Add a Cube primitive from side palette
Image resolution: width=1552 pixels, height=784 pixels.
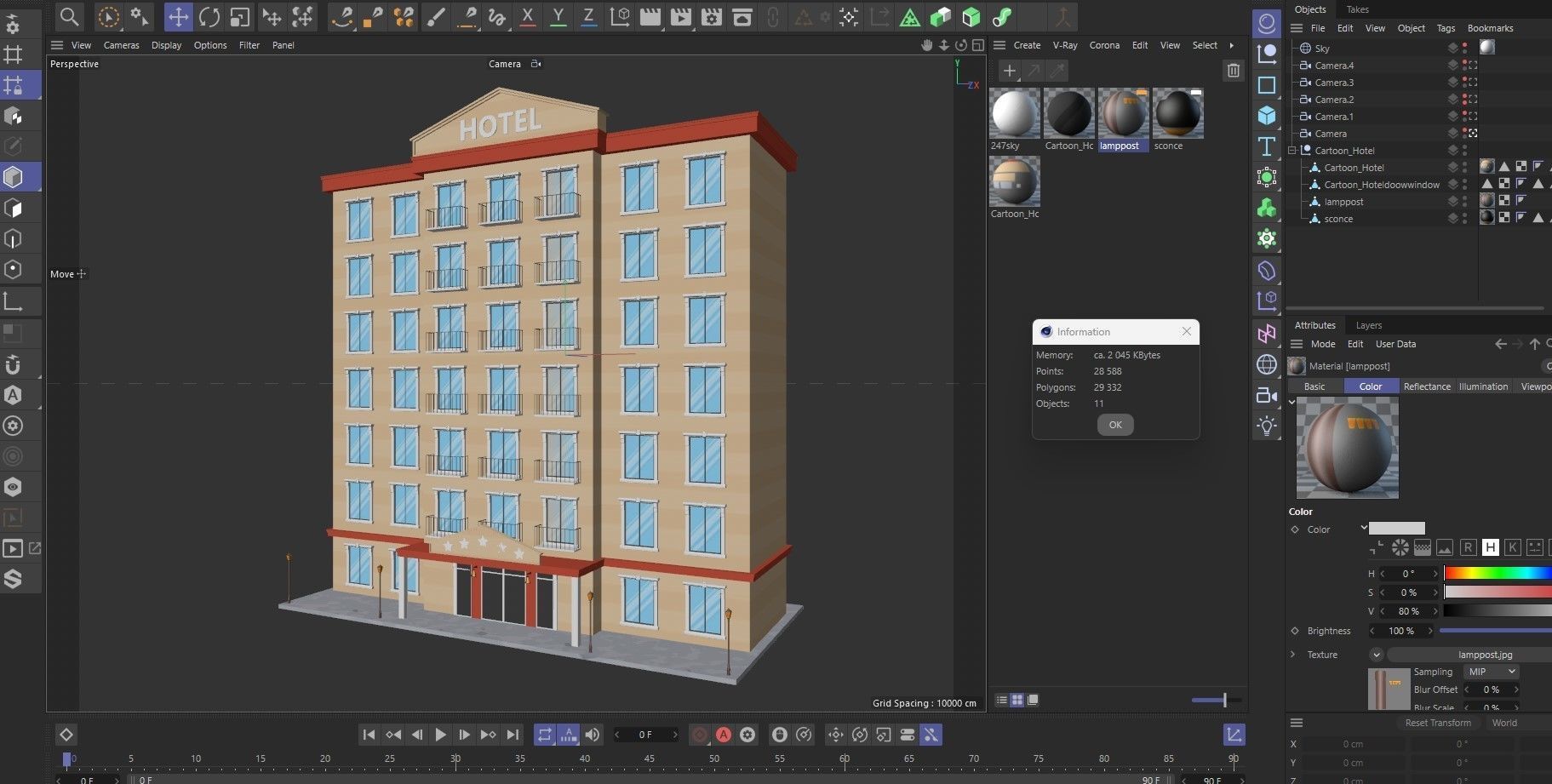[1267, 115]
